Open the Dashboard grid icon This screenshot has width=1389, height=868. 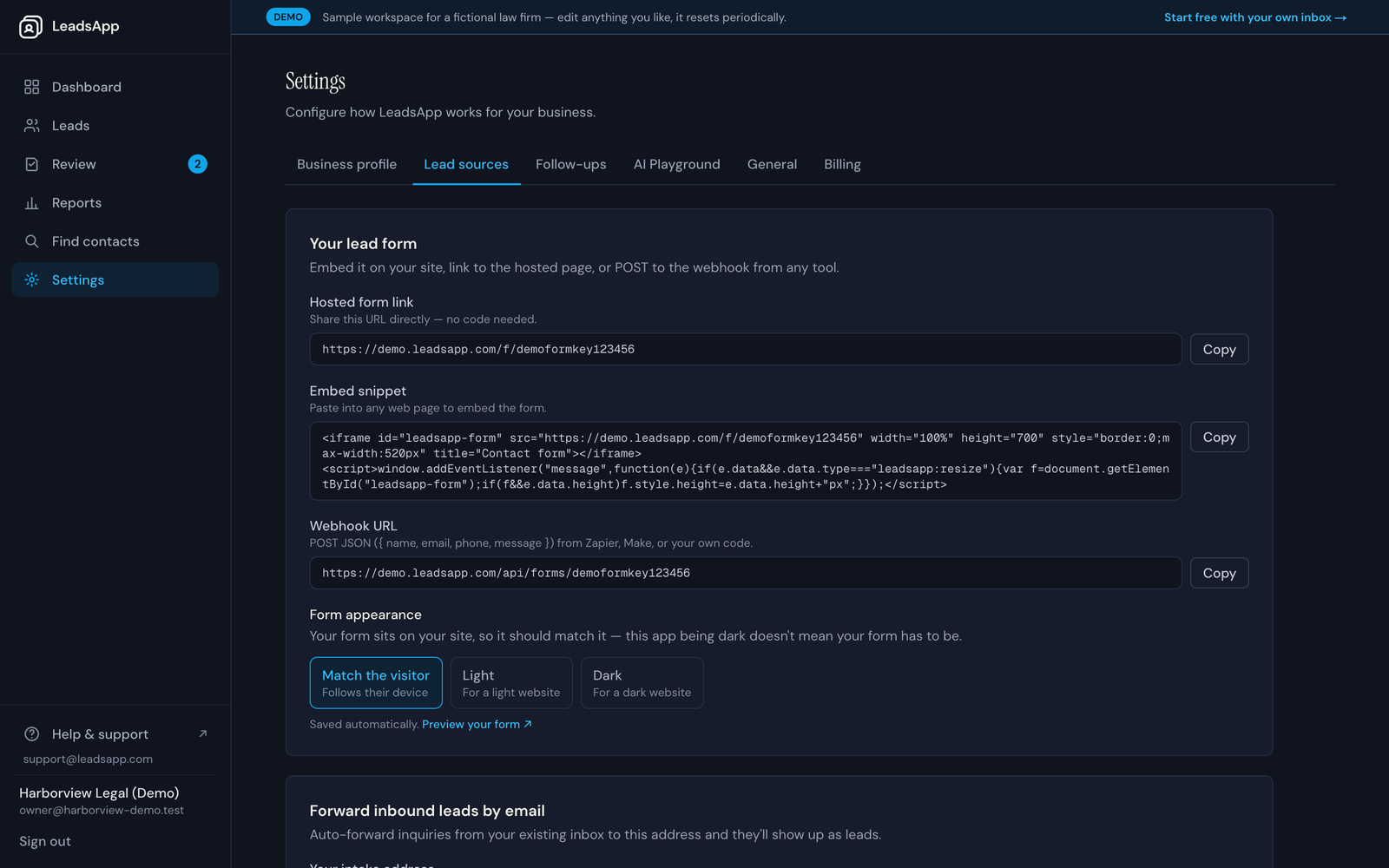point(32,87)
